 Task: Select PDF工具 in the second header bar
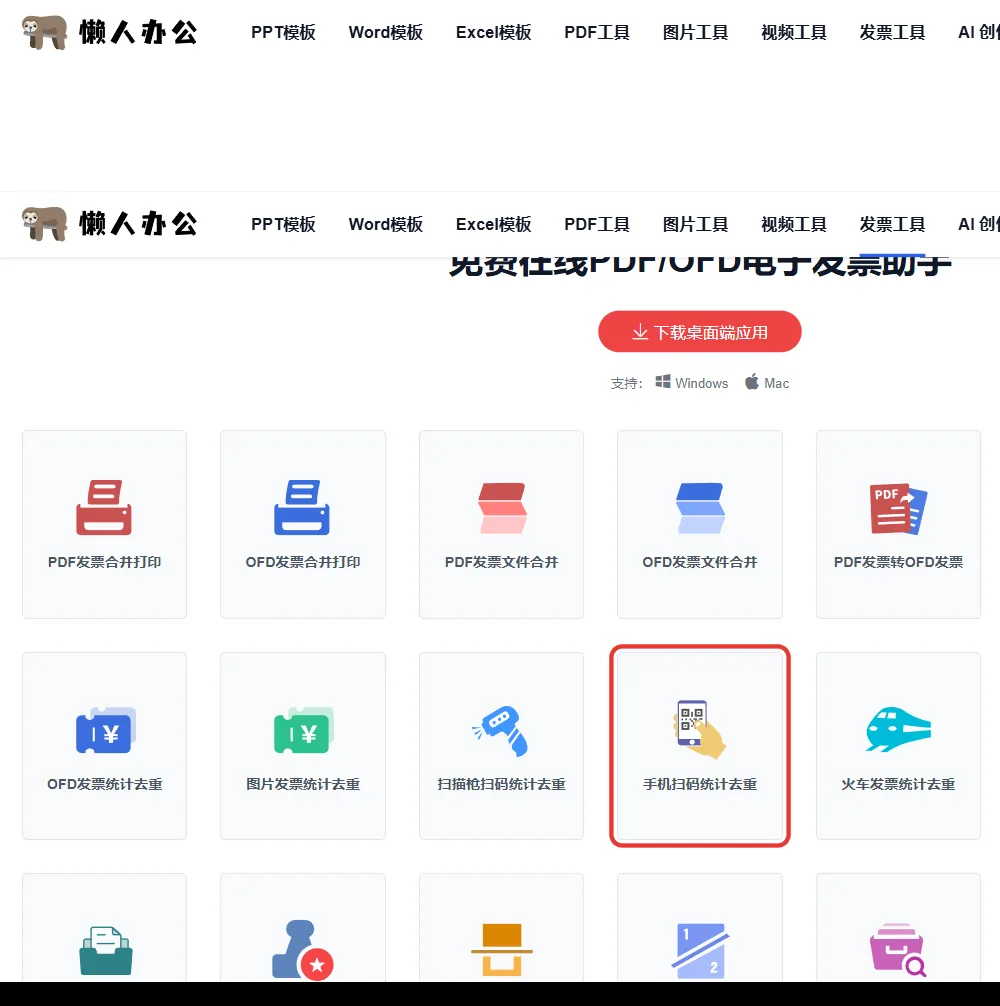point(597,224)
